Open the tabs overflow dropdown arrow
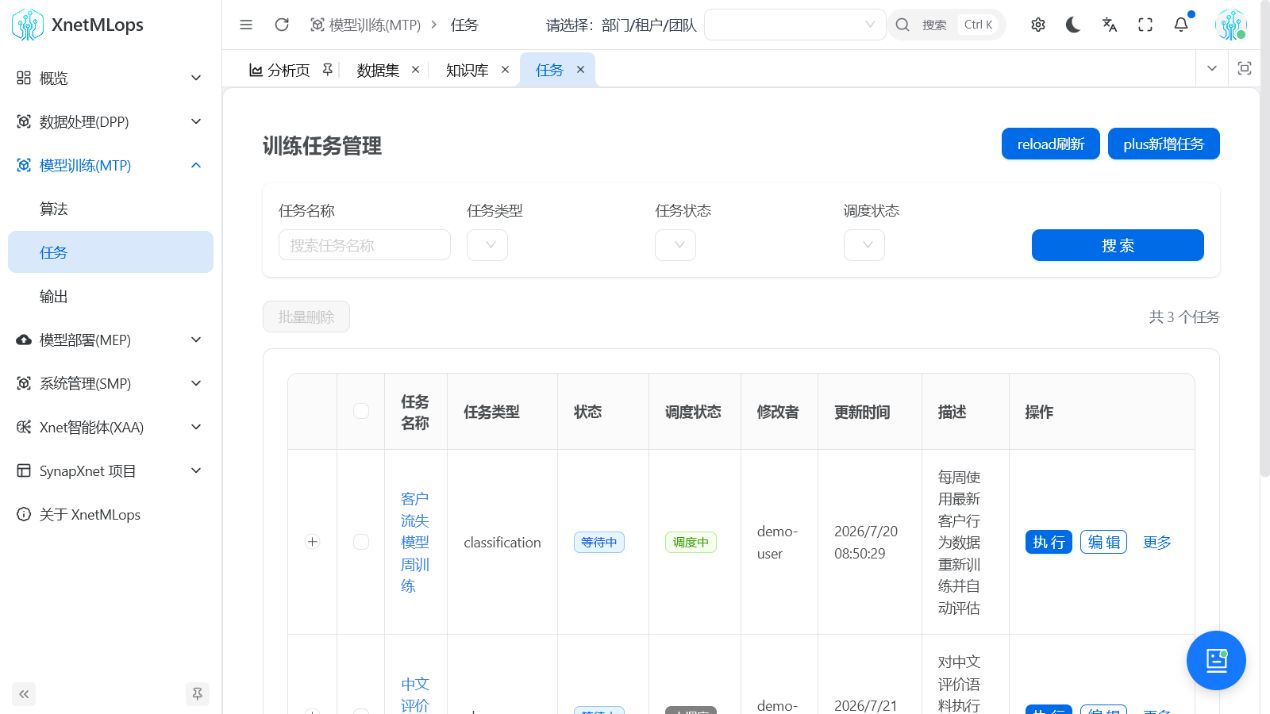 [x=1212, y=68]
